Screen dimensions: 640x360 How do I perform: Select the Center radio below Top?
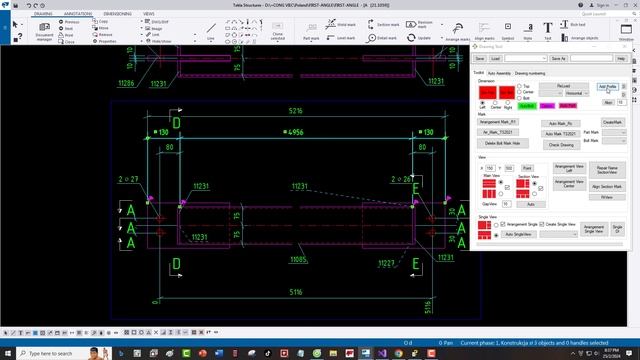[519, 92]
